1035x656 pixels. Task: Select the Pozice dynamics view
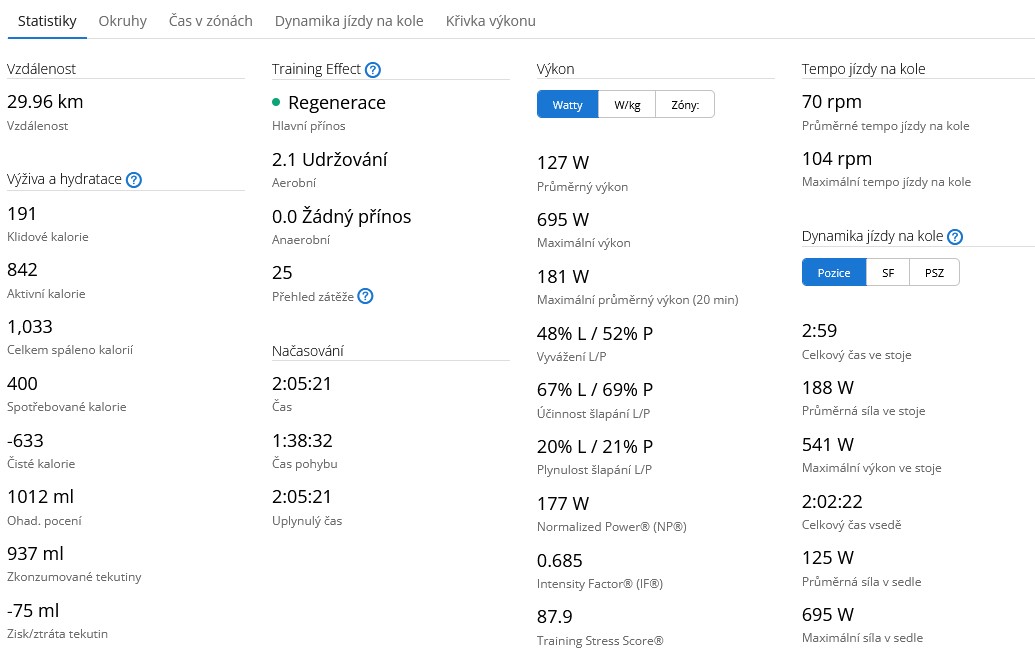(833, 273)
